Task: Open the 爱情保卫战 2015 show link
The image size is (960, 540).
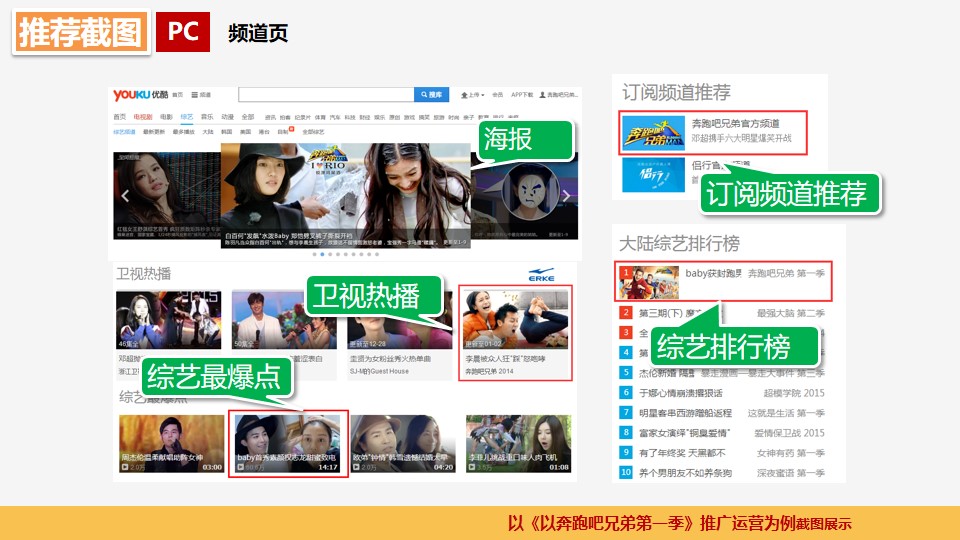Action: point(789,433)
